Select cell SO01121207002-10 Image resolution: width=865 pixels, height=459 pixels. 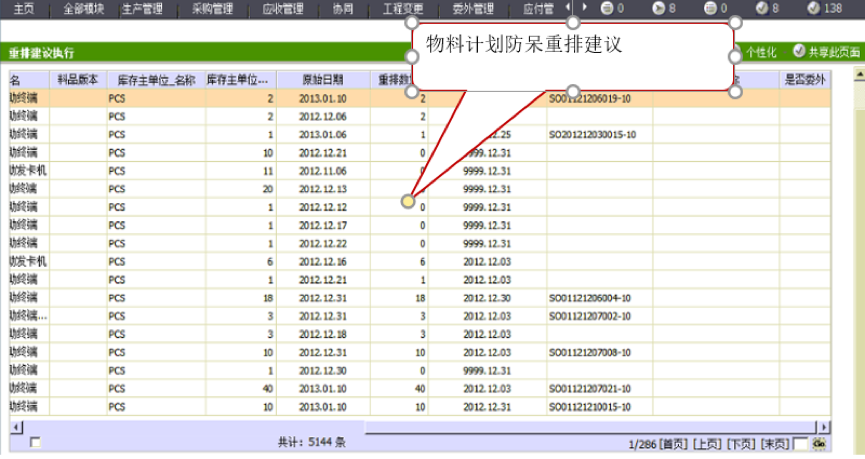590,316
